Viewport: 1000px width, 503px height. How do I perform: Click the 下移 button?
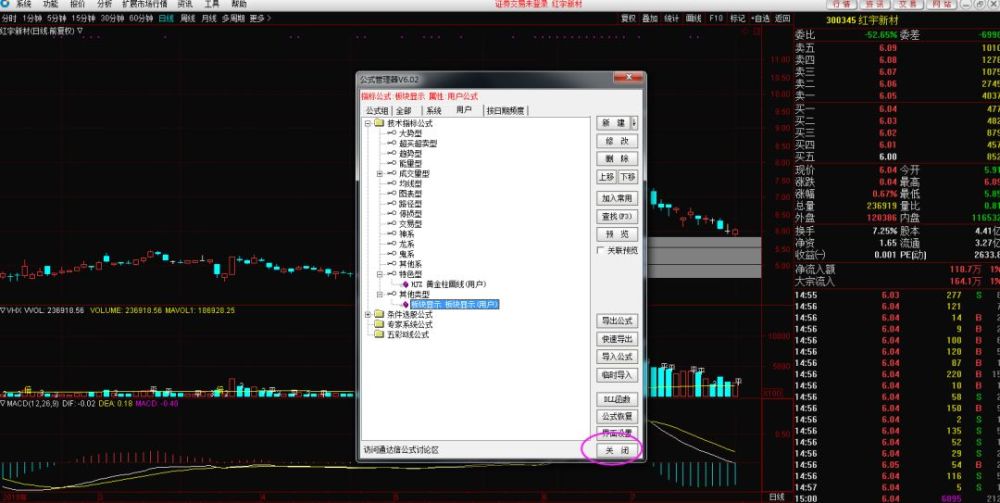628,177
